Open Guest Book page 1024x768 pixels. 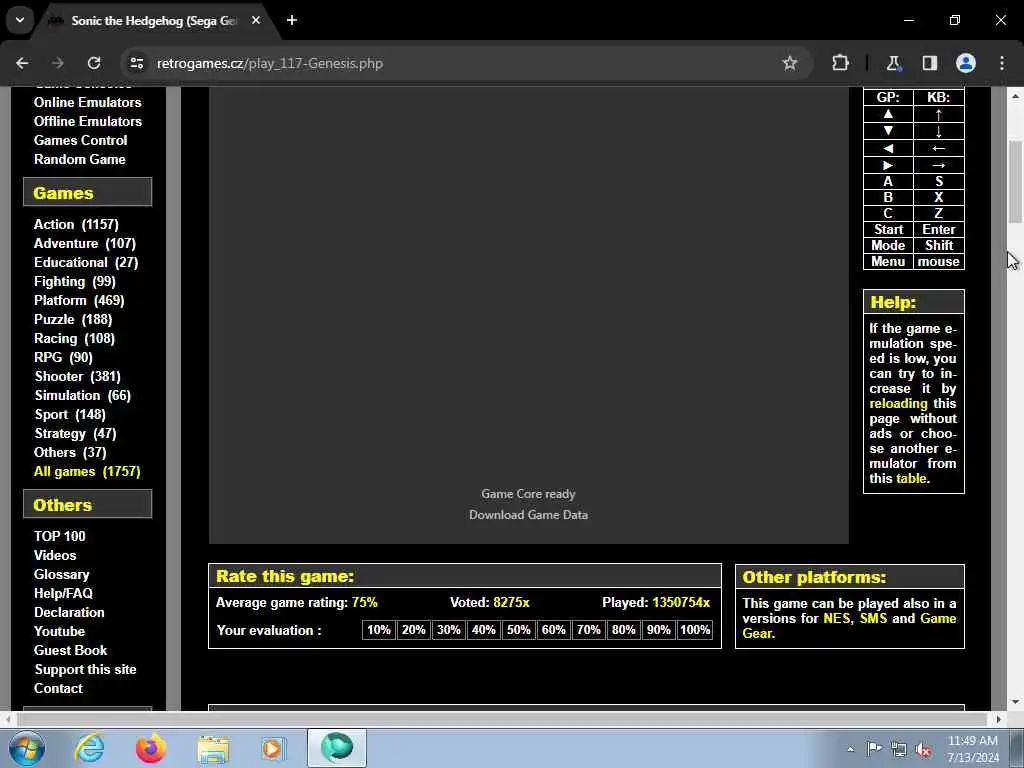click(71, 650)
